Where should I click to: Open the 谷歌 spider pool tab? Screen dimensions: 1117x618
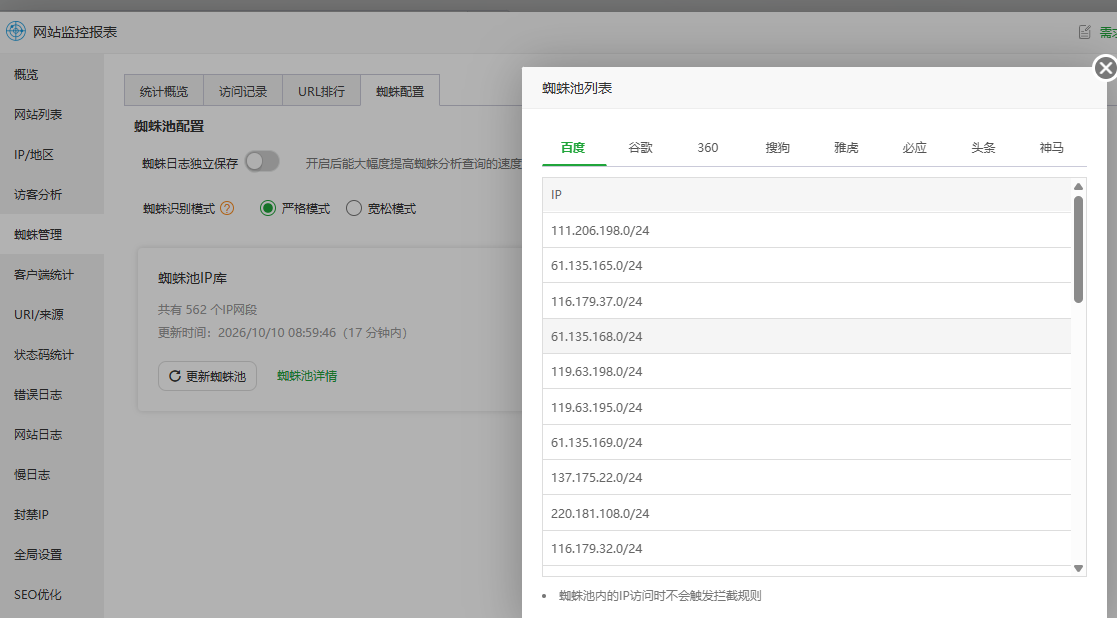(640, 147)
